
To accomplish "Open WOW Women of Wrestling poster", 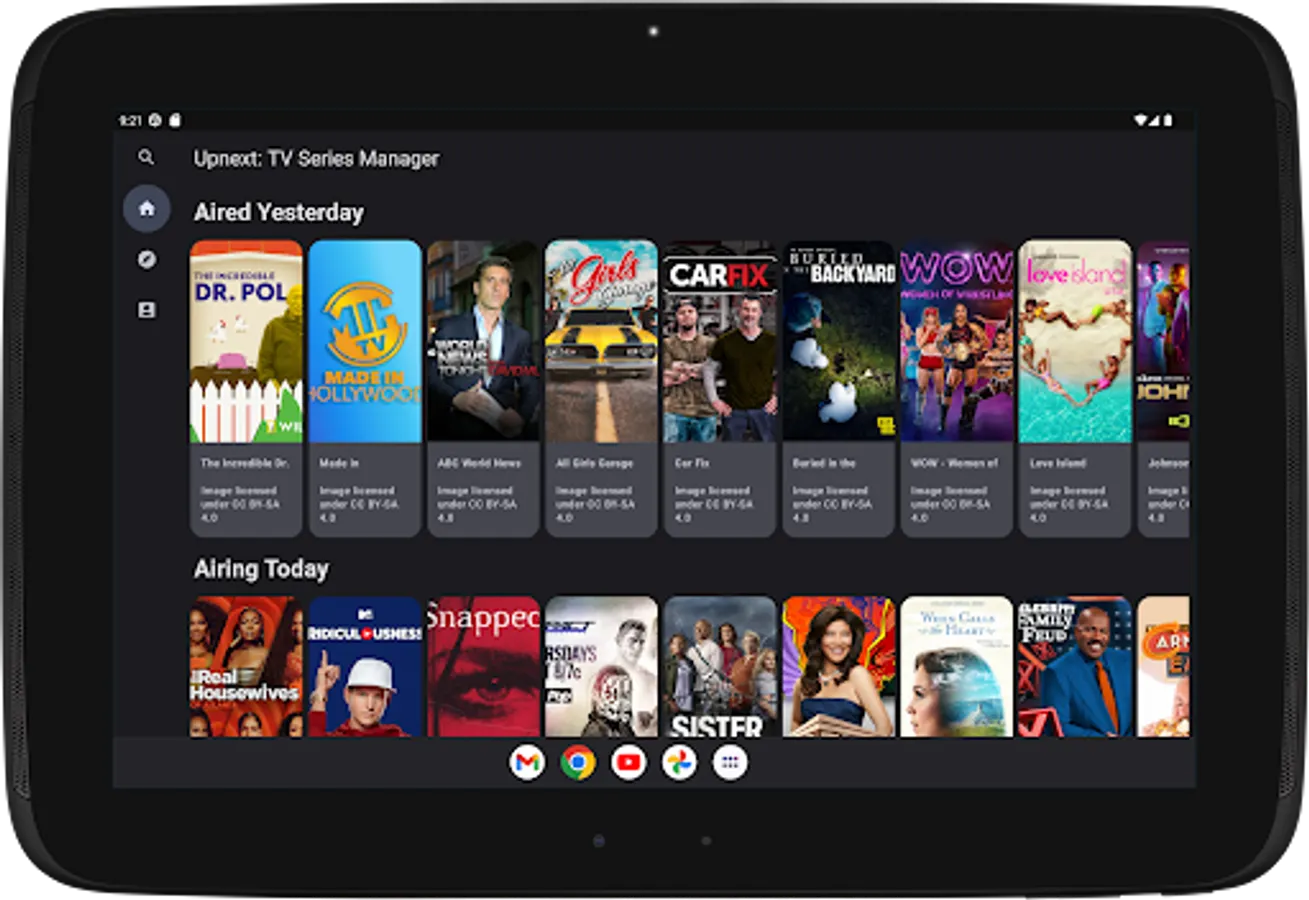I will pyautogui.click(x=957, y=341).
